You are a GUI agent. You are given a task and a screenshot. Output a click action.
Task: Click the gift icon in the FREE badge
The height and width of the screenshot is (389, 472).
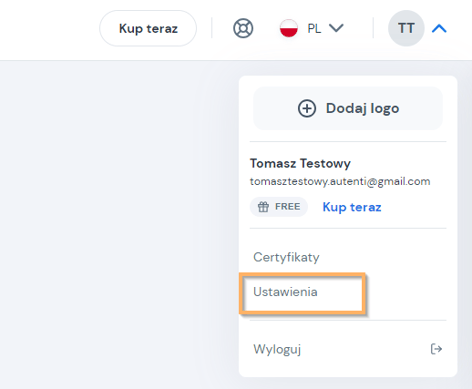click(263, 207)
